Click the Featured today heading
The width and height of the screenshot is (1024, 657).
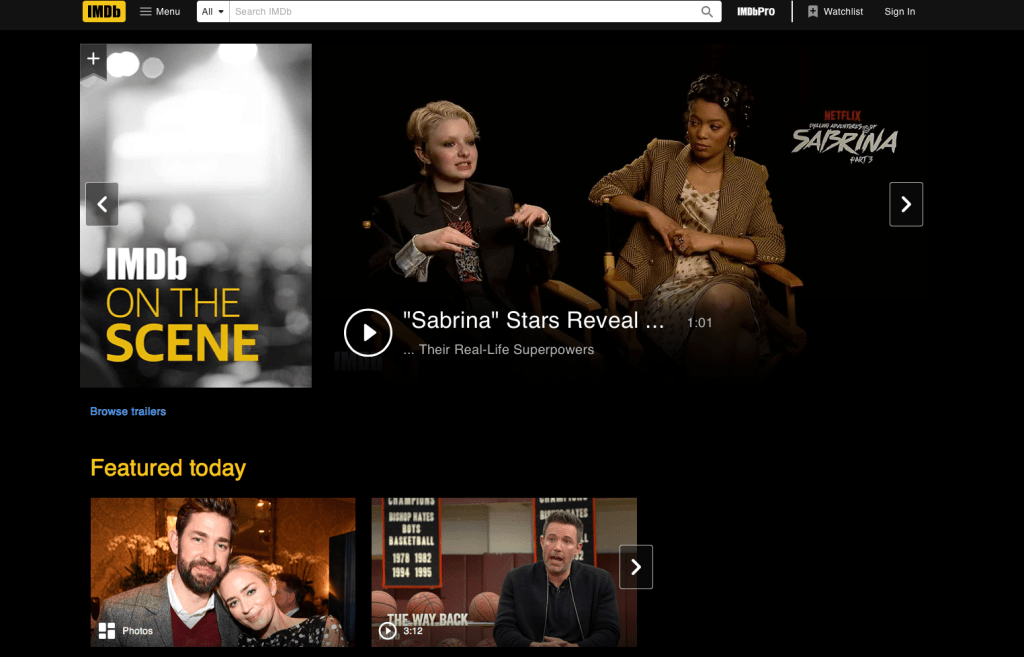pyautogui.click(x=168, y=468)
